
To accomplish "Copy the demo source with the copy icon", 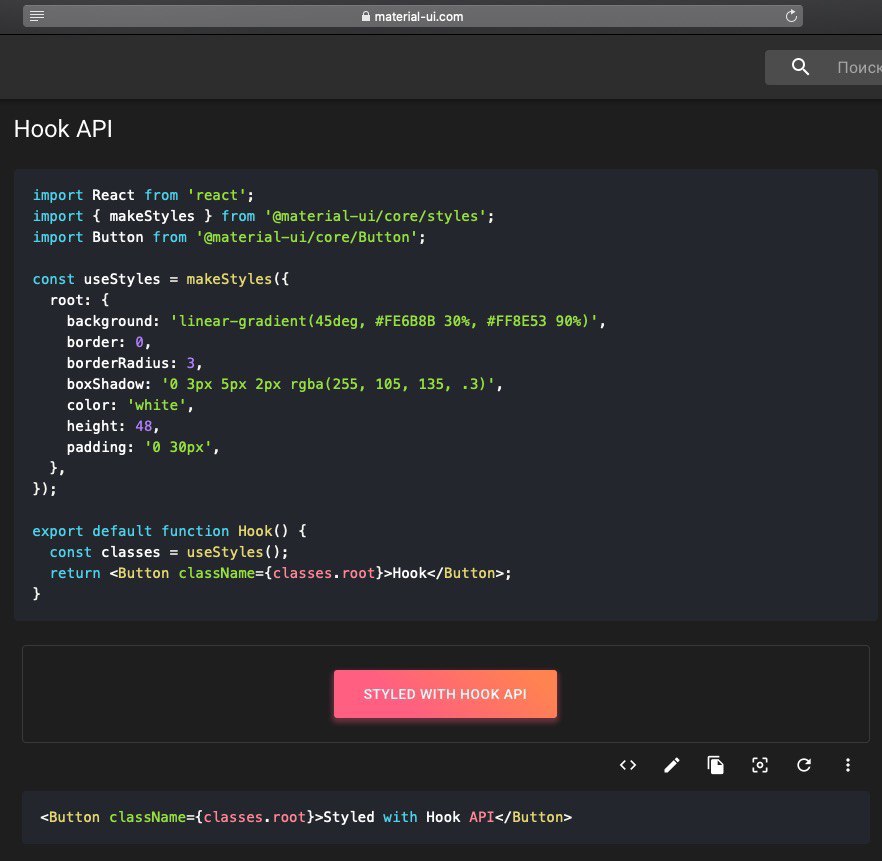I will tap(716, 765).
